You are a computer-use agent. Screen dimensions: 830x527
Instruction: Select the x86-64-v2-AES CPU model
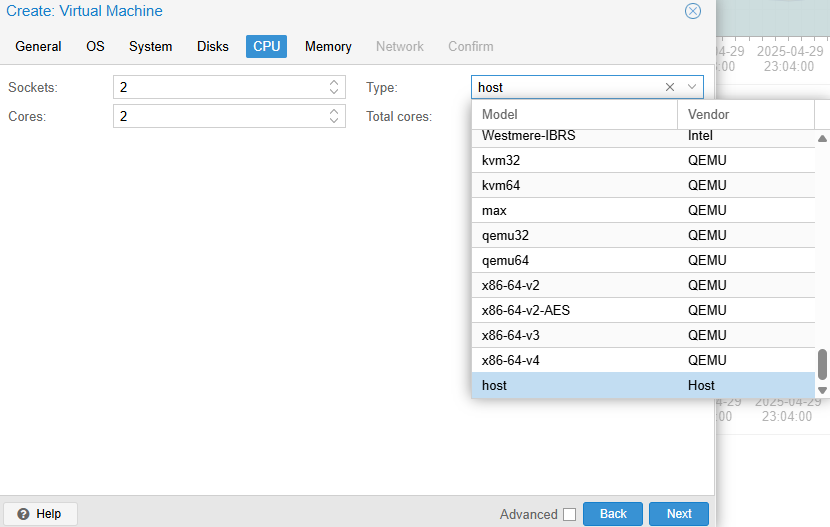click(x=526, y=310)
